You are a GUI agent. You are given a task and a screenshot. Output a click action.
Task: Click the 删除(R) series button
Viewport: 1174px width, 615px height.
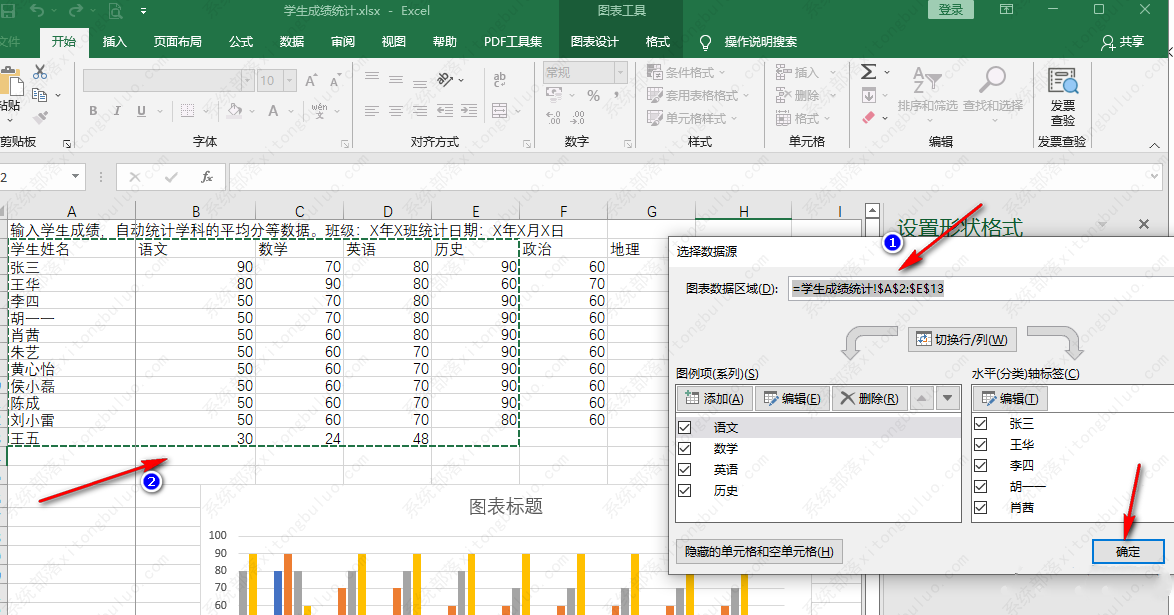point(869,399)
